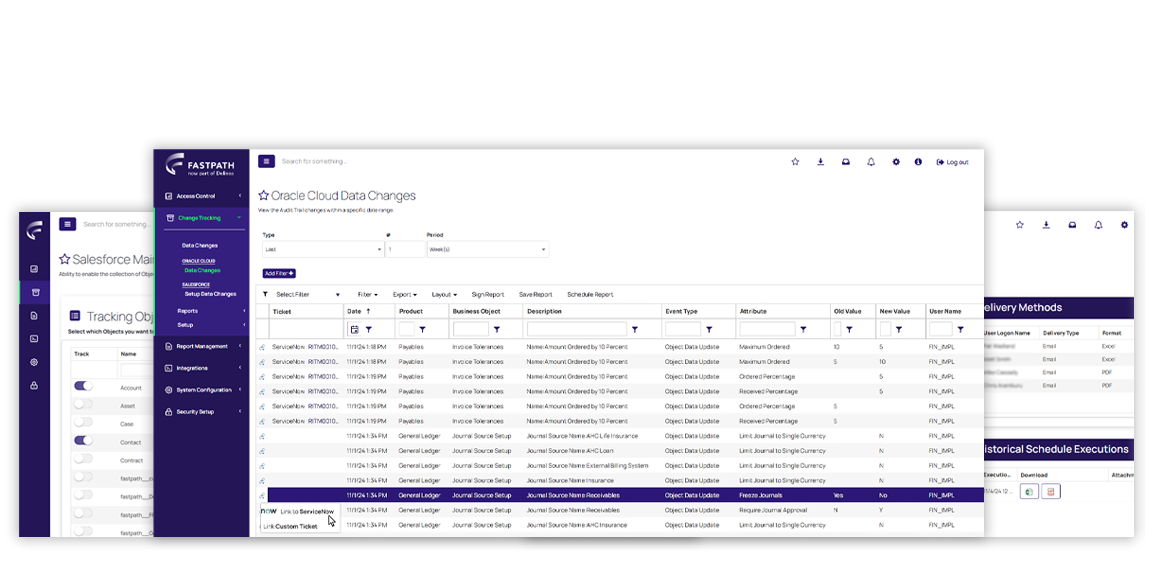This screenshot has height=573, width=1149.
Task: Favorite the Oracle Cloud Data Changes page star
Action: pyautogui.click(x=264, y=196)
